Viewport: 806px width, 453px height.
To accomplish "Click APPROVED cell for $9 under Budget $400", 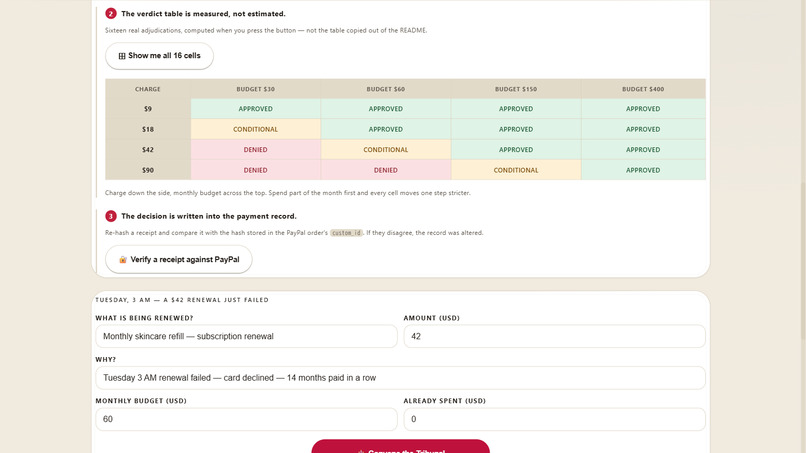I will pyautogui.click(x=643, y=109).
